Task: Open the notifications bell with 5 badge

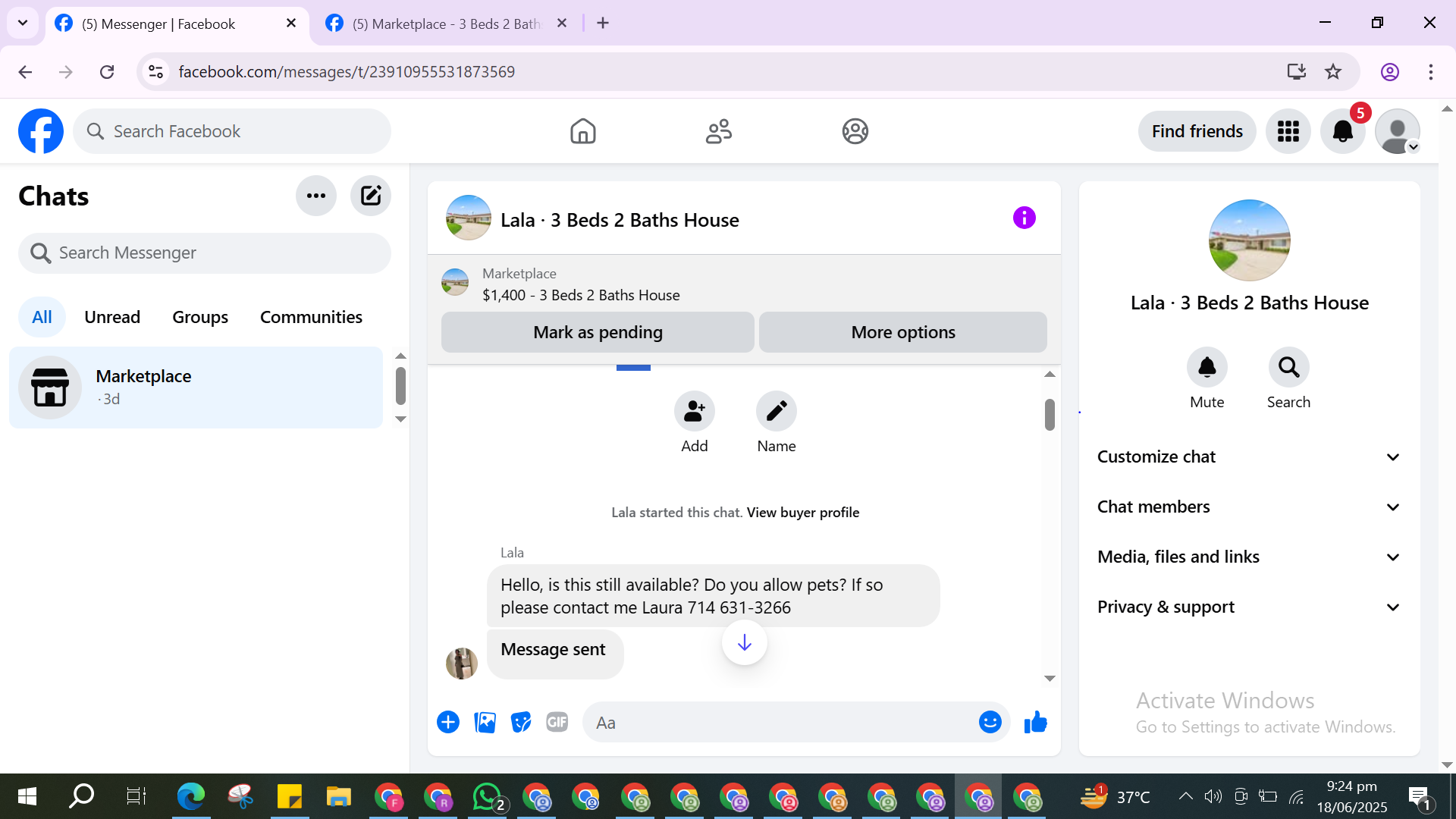Action: click(x=1343, y=131)
